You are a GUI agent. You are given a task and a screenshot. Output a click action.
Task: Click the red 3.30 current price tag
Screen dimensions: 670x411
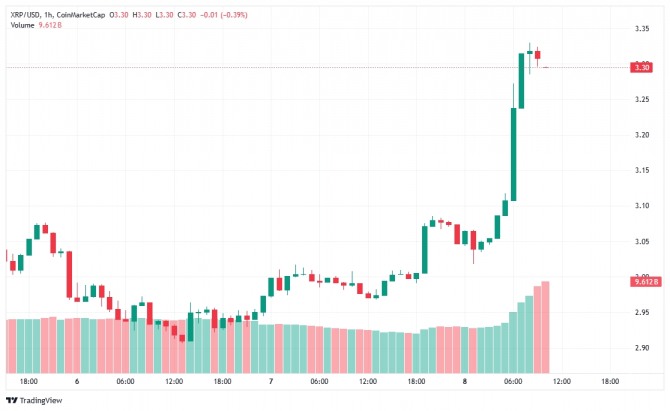point(641,67)
